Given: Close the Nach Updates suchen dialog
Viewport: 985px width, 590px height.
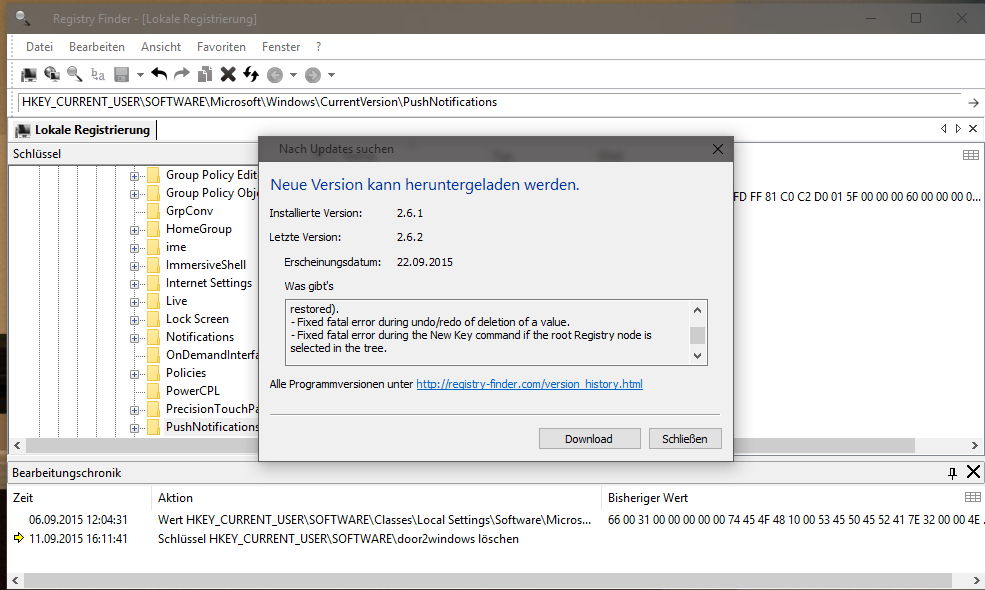Looking at the screenshot, I should click(717, 150).
